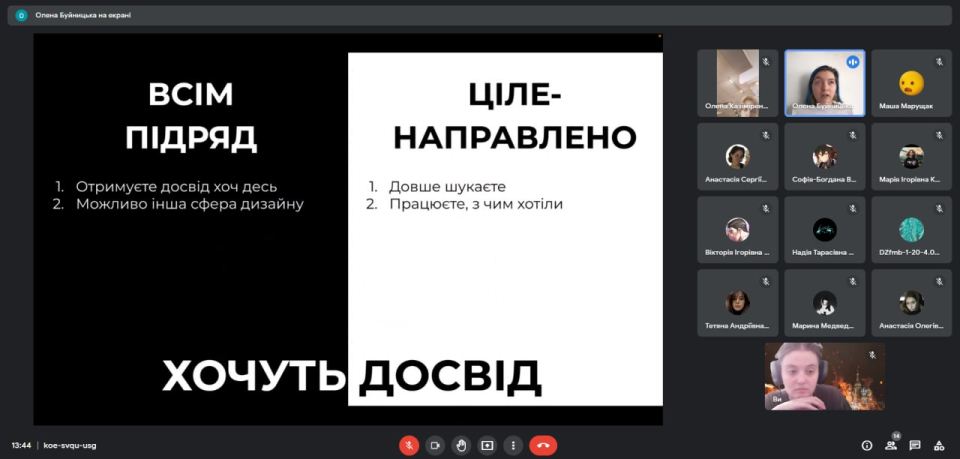Select Марія Ігорівна К… participant tile
960x459 pixels.
(912, 157)
